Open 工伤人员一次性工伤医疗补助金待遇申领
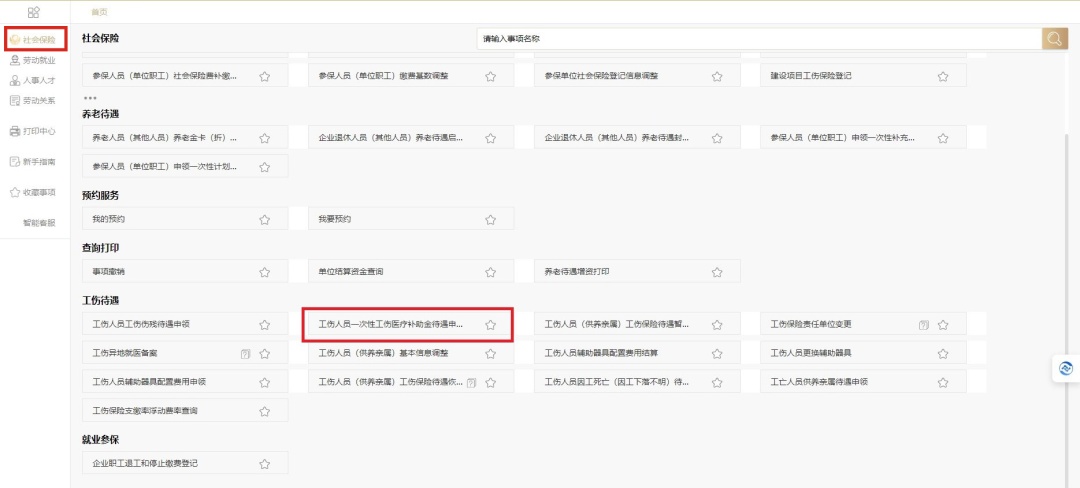This screenshot has width=1080, height=488. pyautogui.click(x=411, y=324)
